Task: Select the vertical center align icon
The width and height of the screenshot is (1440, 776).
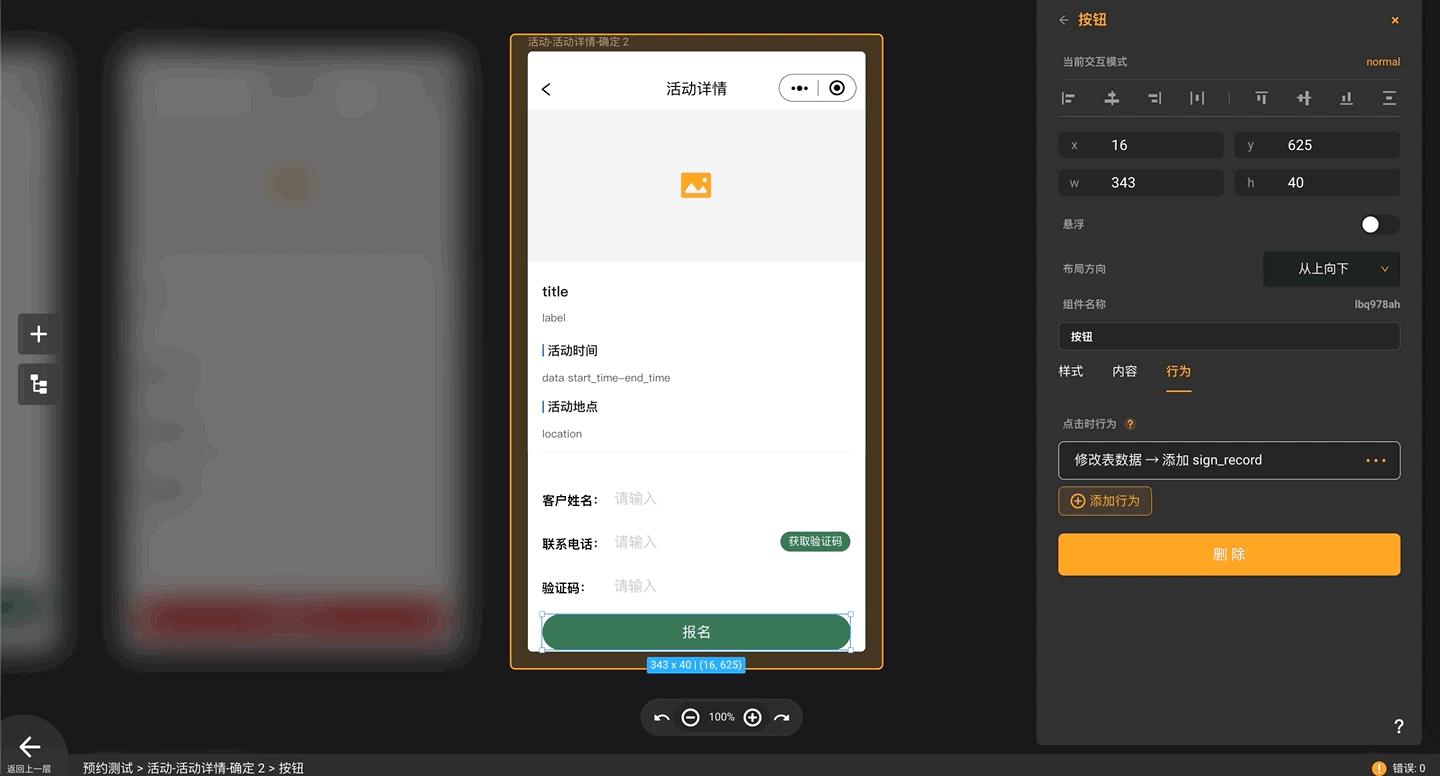Action: (1111, 98)
